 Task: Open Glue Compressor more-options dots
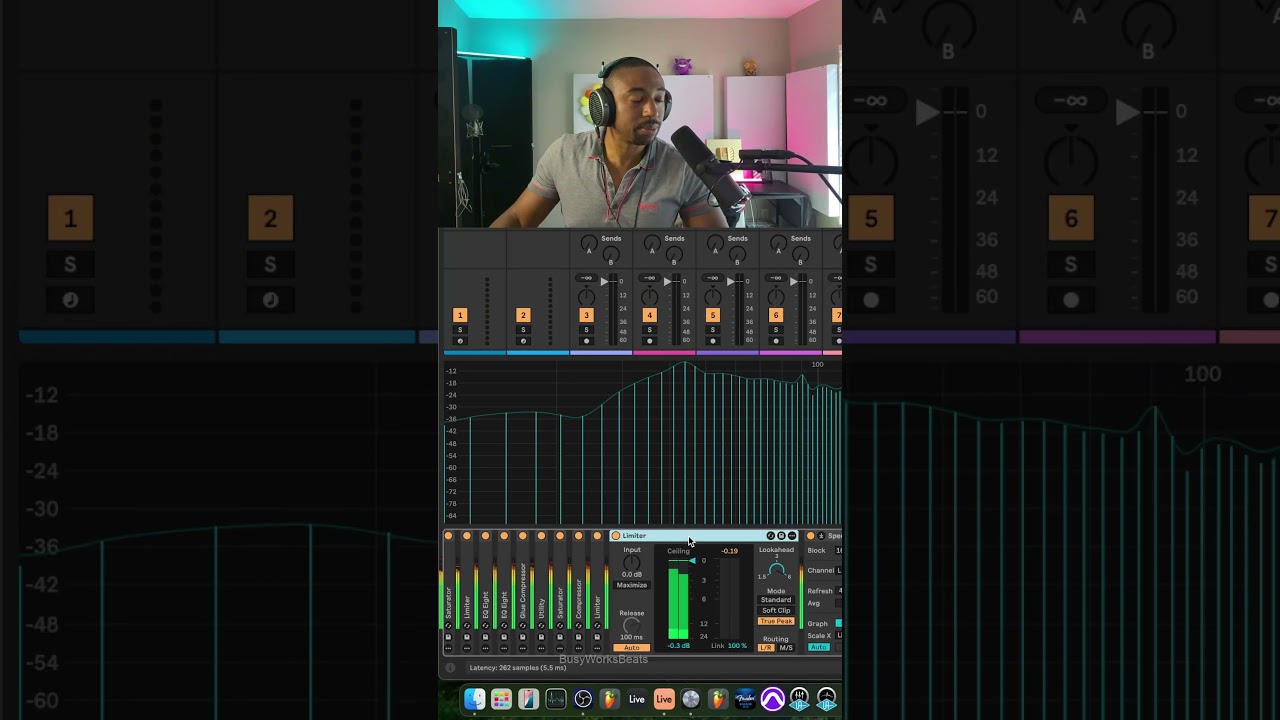click(523, 648)
